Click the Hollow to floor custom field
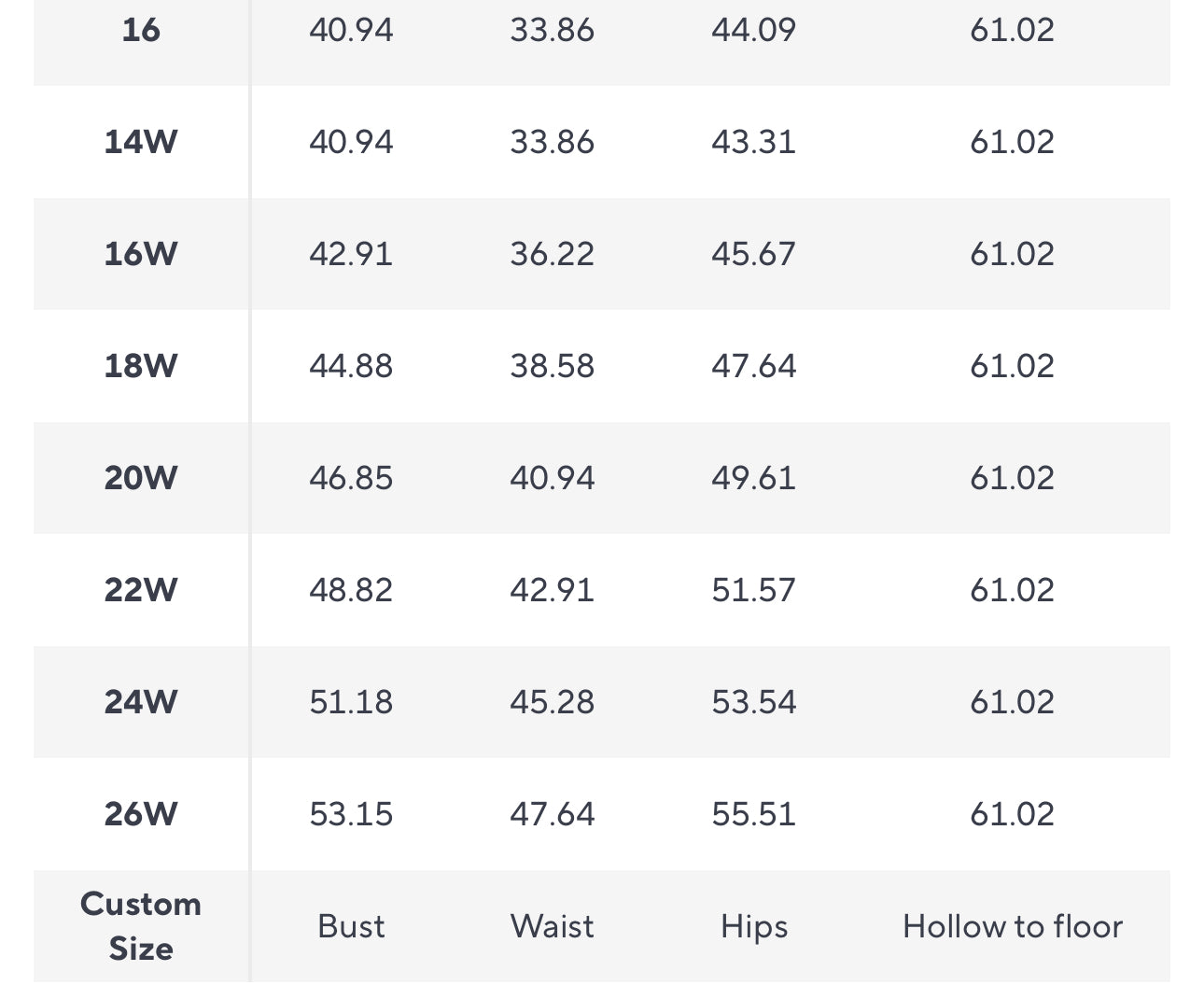The image size is (1204, 999). (x=1013, y=926)
